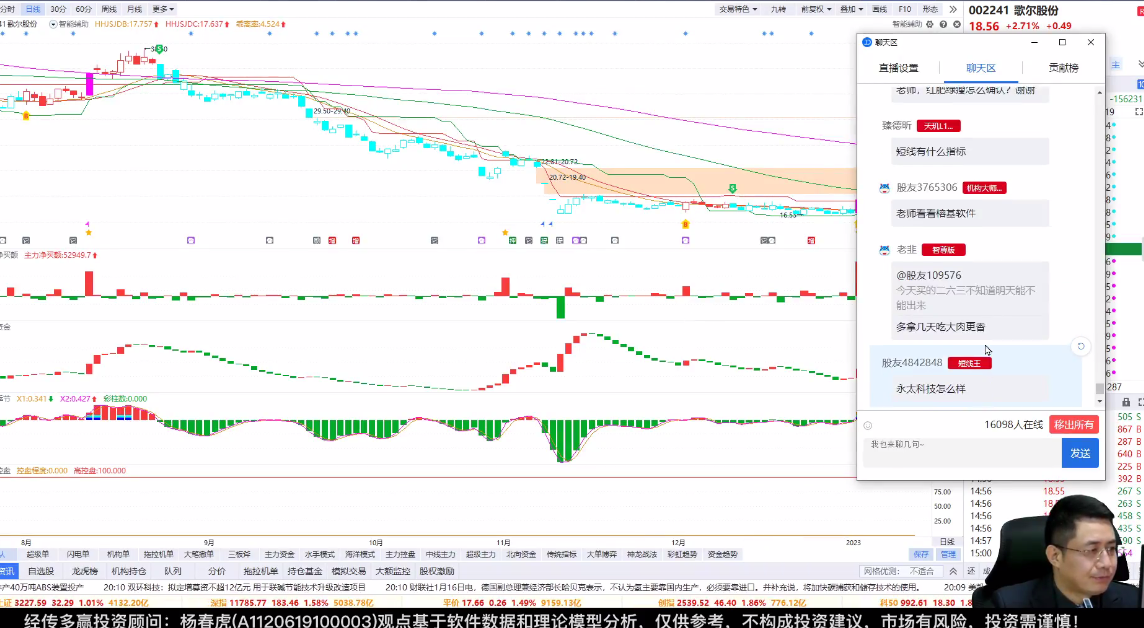This screenshot has width=1144, height=628.
Task: Select the 主力资金 indicator tab
Action: click(x=279, y=554)
